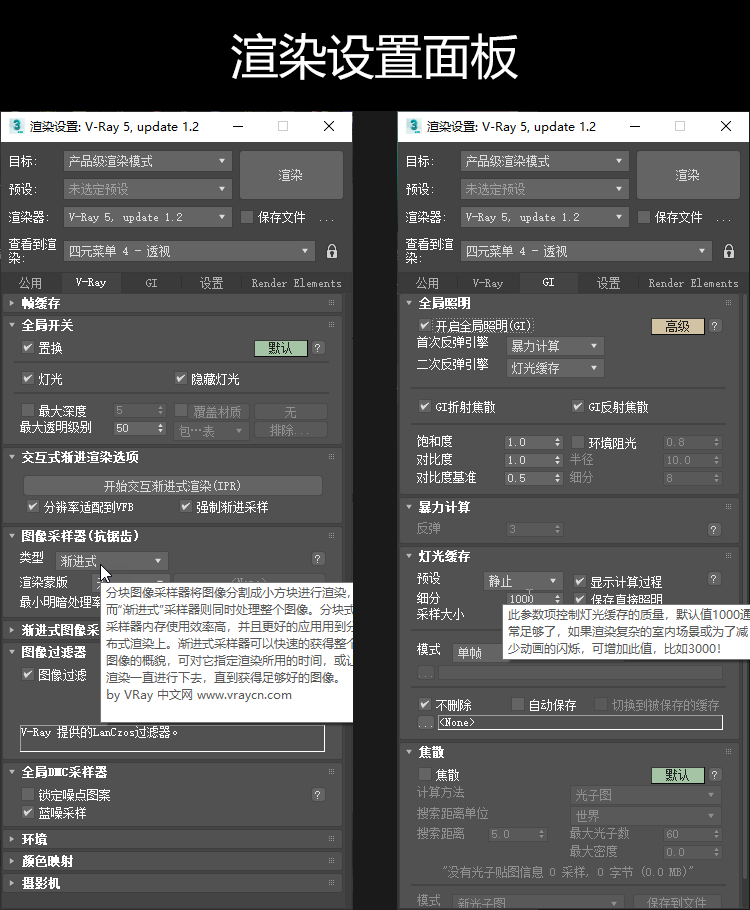Enable 自动保存 checkbox
The width and height of the screenshot is (750, 910).
(x=518, y=704)
